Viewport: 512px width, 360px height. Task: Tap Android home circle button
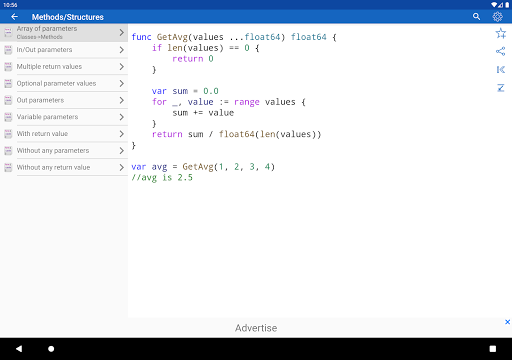pos(51,349)
